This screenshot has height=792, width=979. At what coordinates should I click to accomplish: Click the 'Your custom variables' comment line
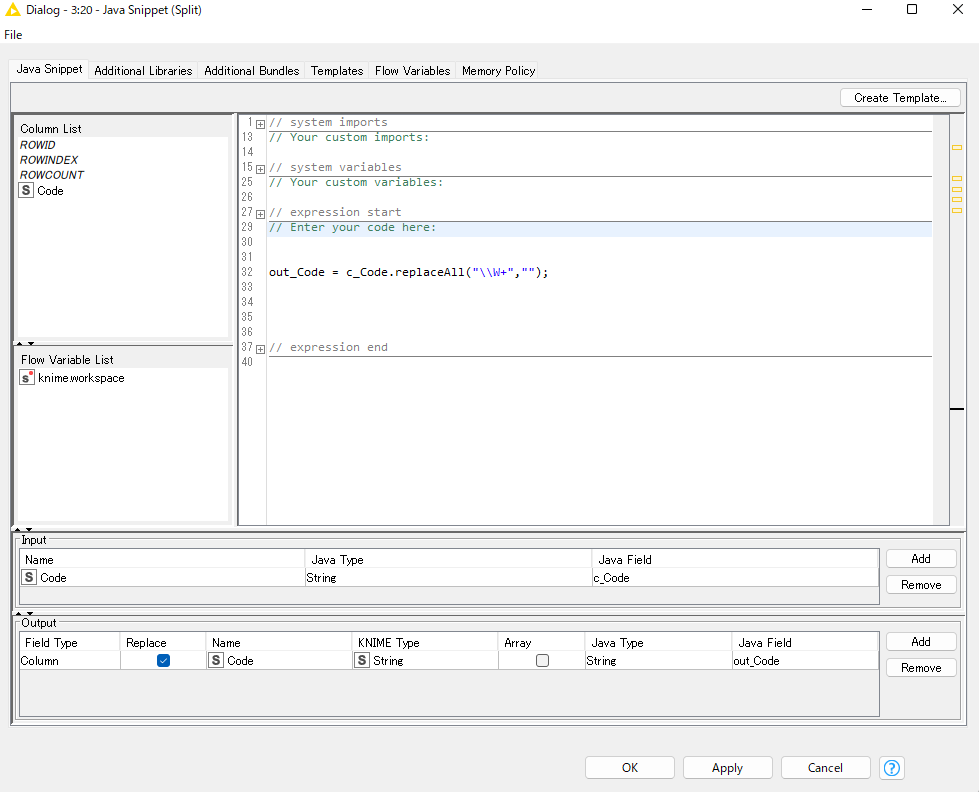pos(356,182)
